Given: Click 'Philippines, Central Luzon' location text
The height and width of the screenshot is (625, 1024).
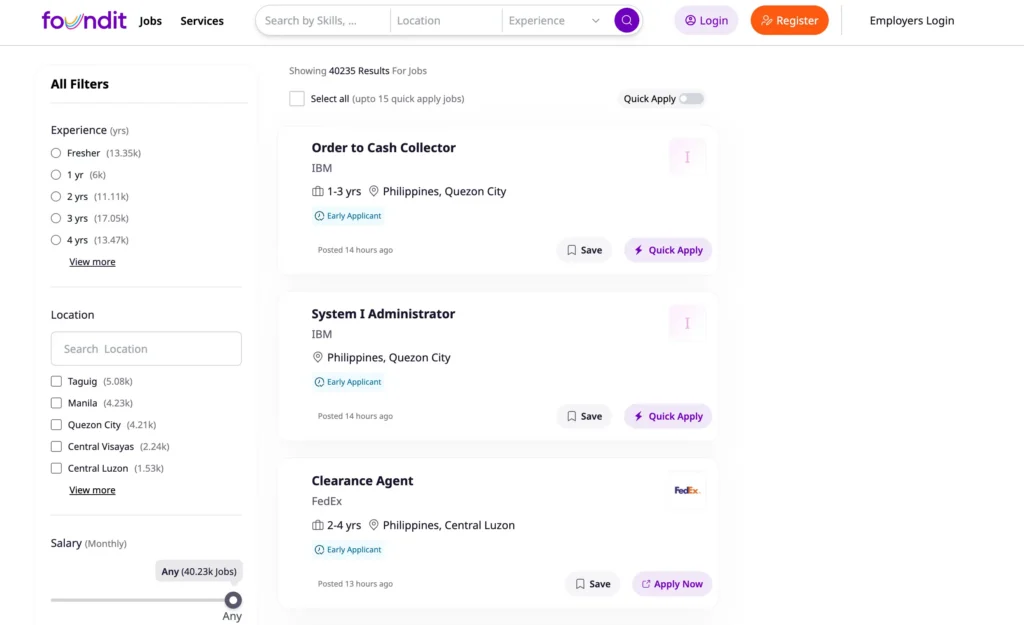Looking at the screenshot, I should click(449, 525).
